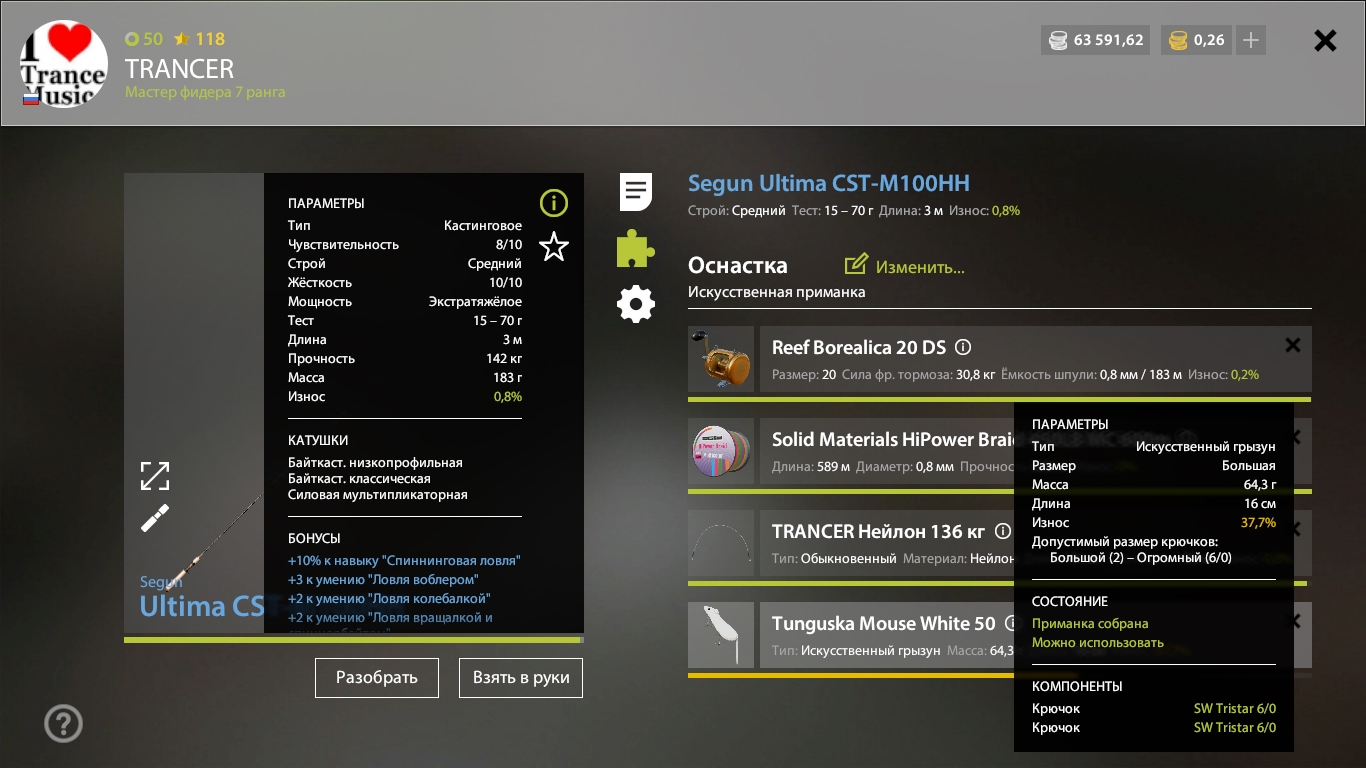Select the Reef Borealica reel thumbnail
This screenshot has width=1366, height=768.
point(721,359)
